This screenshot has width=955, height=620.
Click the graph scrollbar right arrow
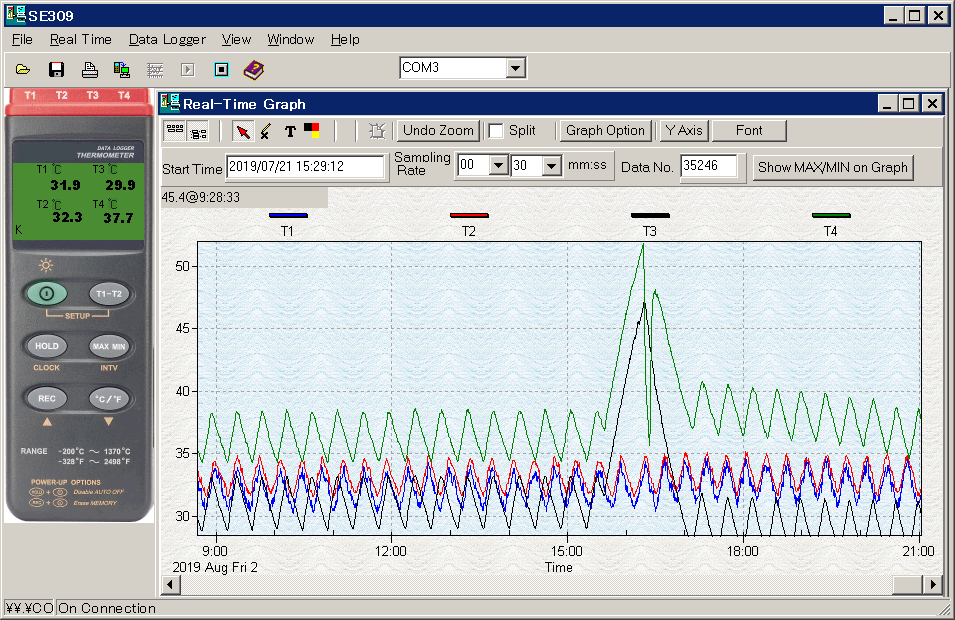pyautogui.click(x=932, y=585)
